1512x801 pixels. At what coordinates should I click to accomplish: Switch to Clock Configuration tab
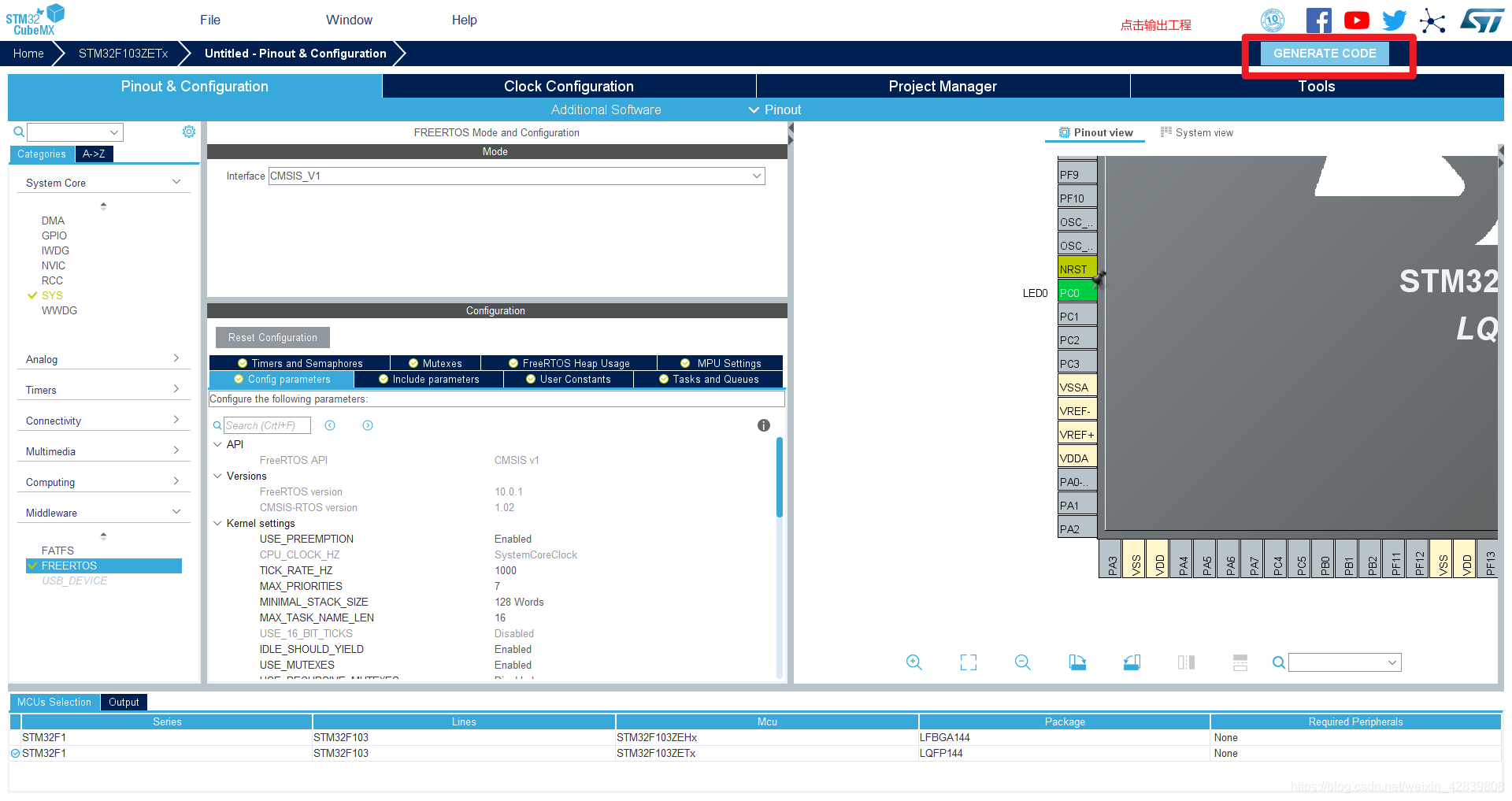point(569,86)
